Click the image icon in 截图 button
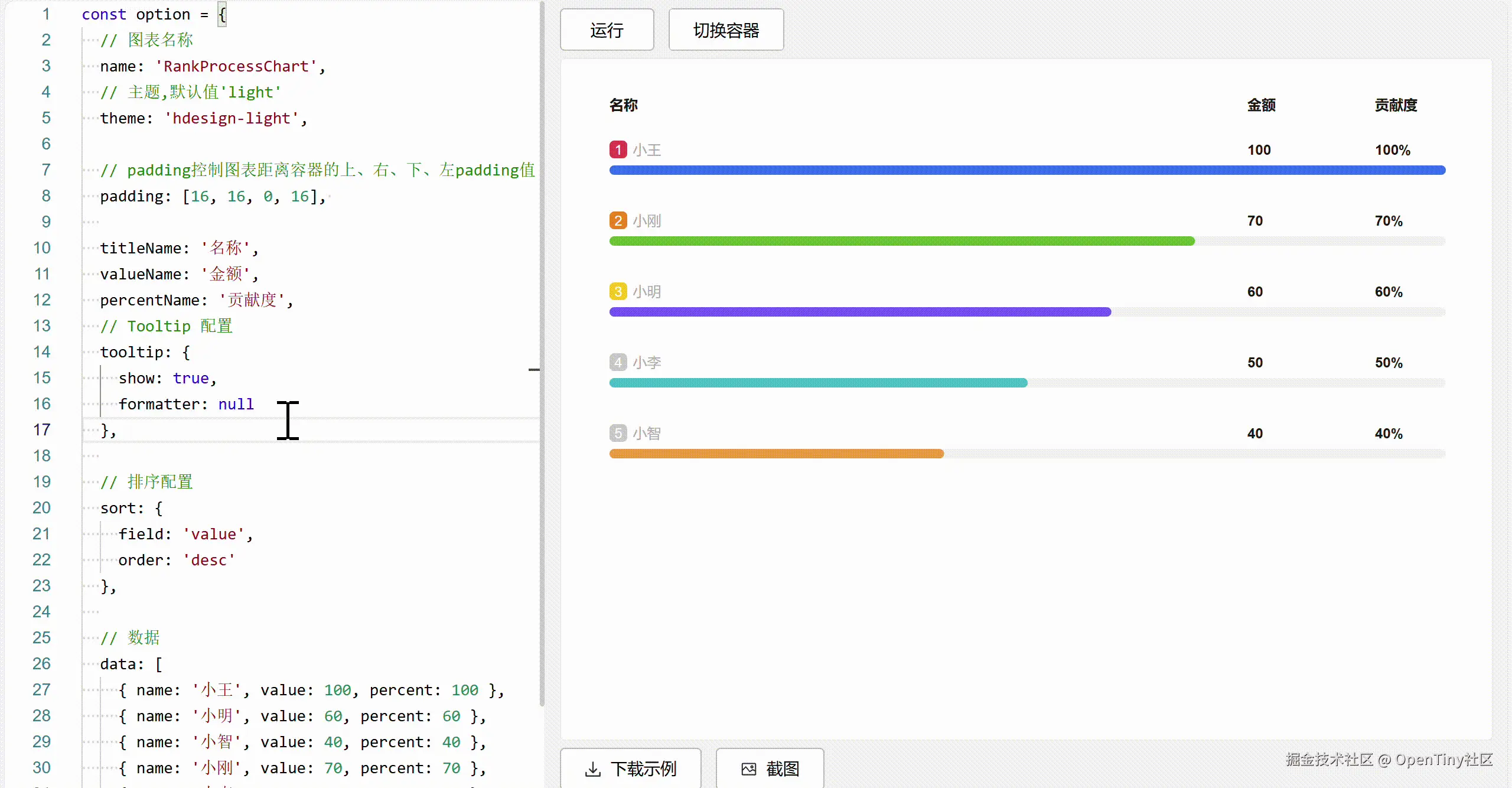 click(x=748, y=769)
